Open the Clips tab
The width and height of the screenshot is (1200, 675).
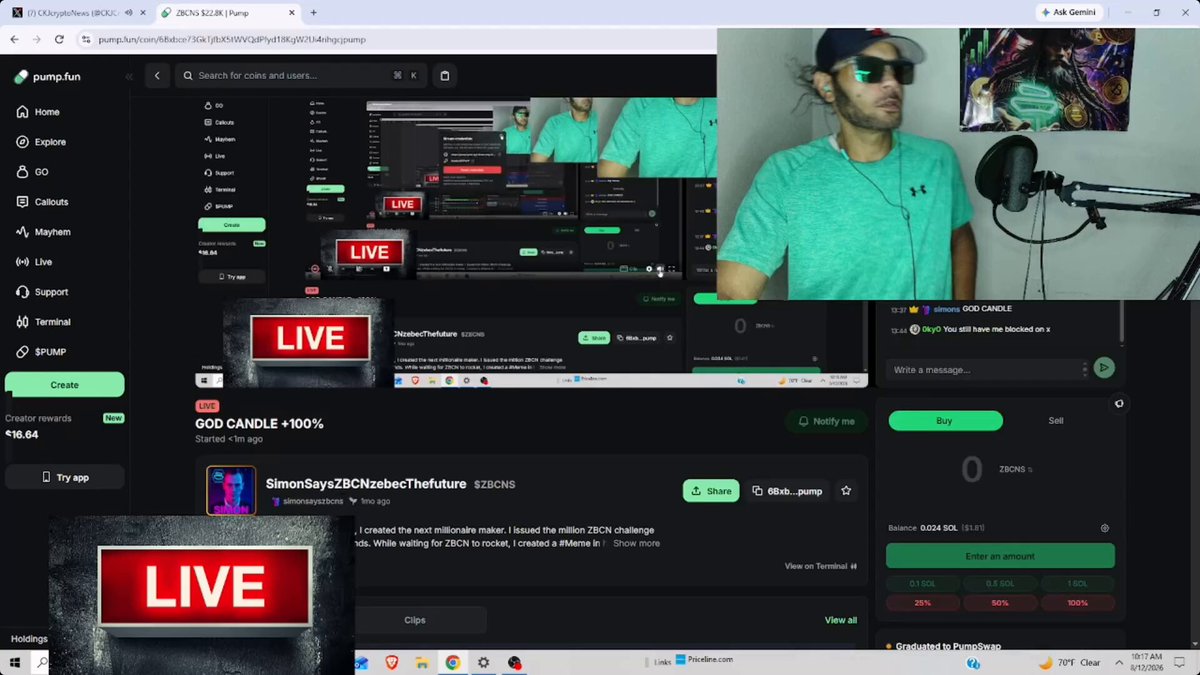[415, 620]
